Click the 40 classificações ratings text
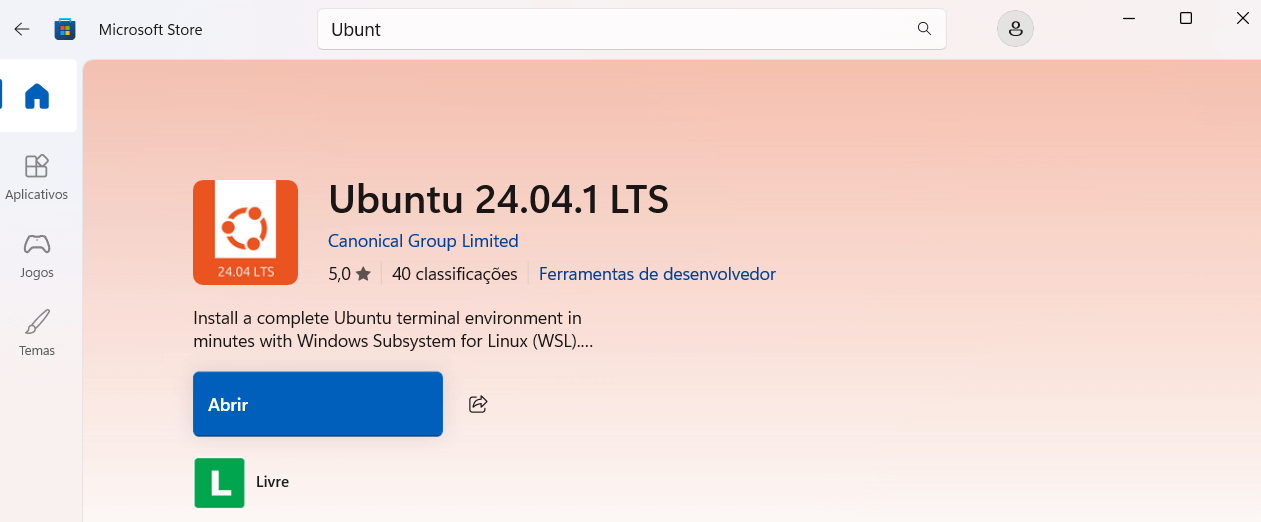Viewport: 1261px width, 522px height. (x=455, y=273)
